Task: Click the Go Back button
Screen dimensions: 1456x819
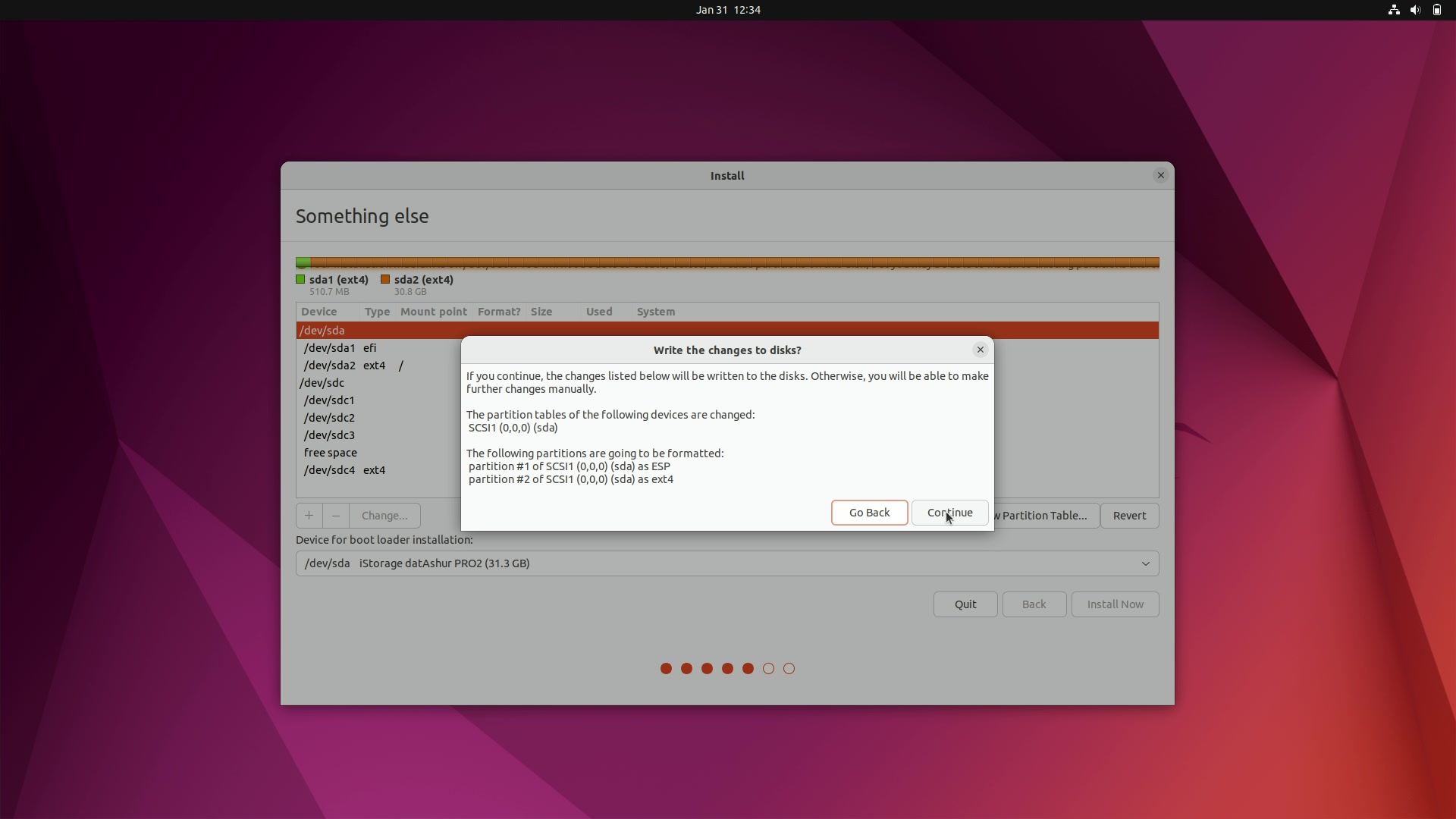Action: (869, 513)
